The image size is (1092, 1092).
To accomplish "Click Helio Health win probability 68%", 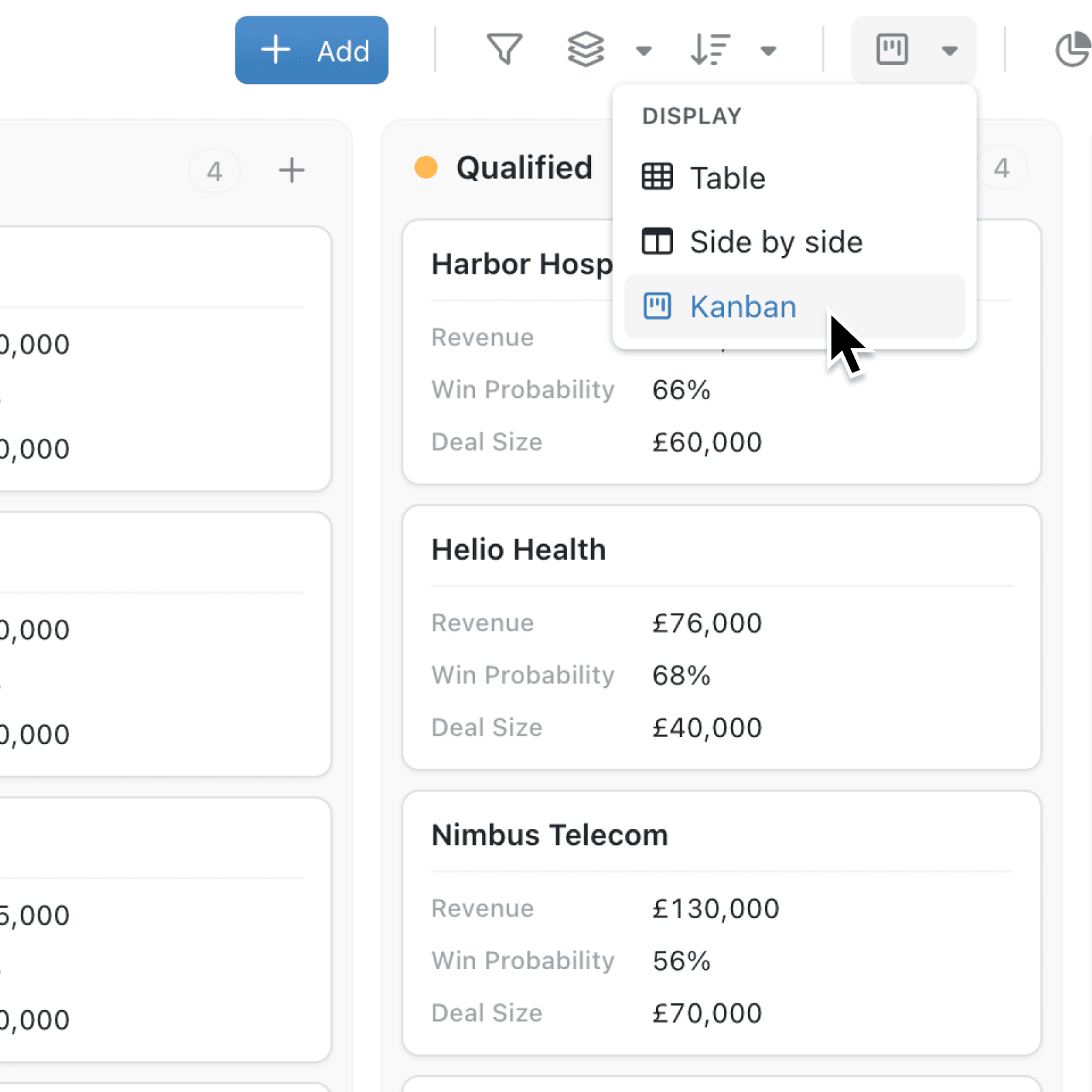I will [681, 675].
